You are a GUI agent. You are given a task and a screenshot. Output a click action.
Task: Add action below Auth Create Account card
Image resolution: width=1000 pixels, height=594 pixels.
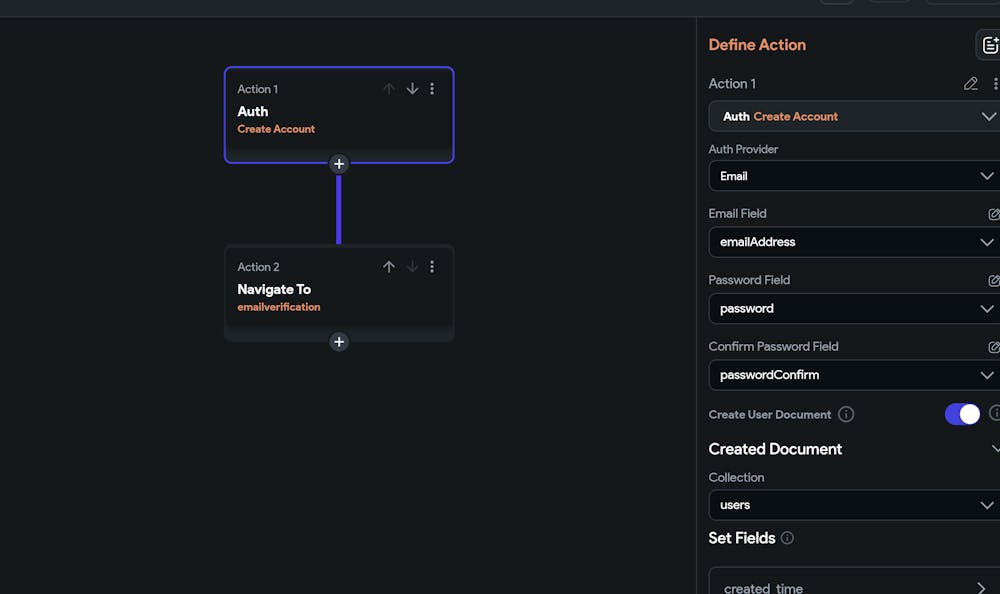pos(339,164)
